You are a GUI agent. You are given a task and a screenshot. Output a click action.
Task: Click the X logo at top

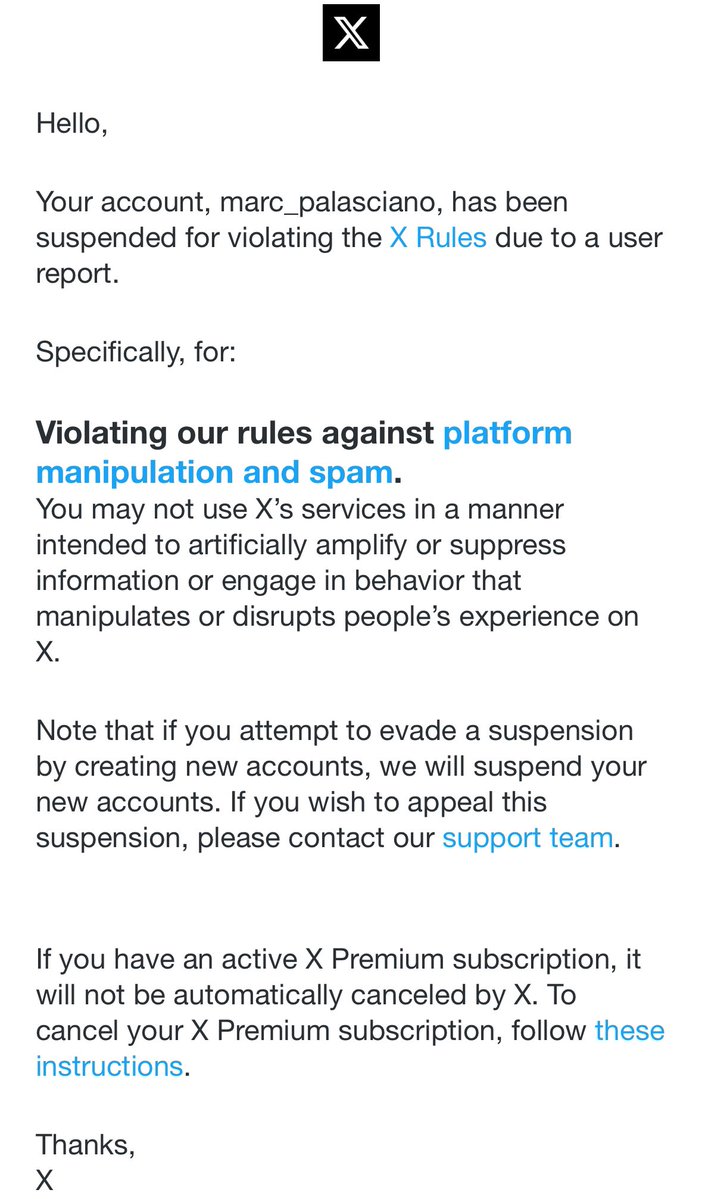(351, 33)
